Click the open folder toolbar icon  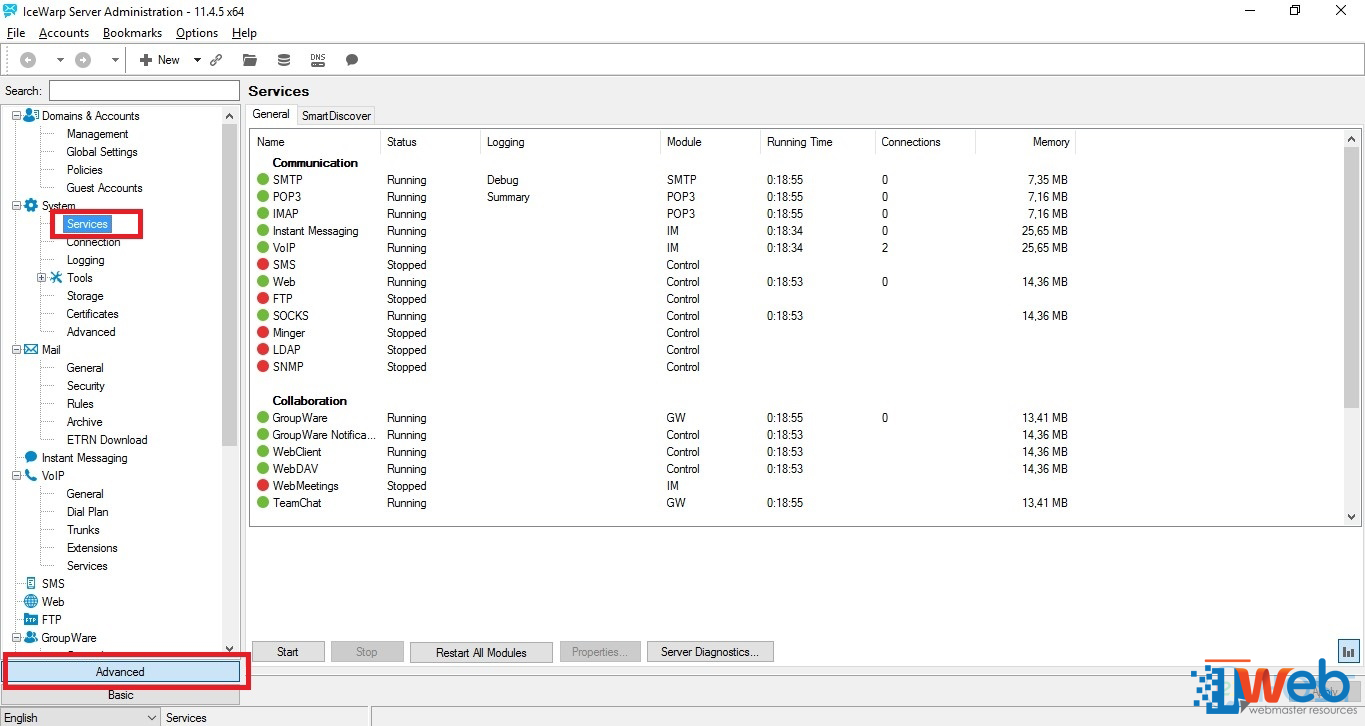click(x=250, y=60)
